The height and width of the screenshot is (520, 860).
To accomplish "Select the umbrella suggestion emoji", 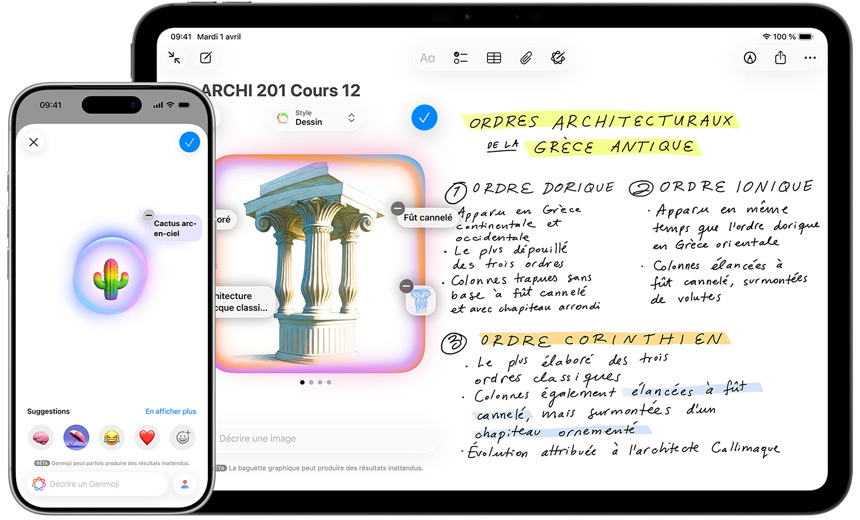I will (76, 437).
